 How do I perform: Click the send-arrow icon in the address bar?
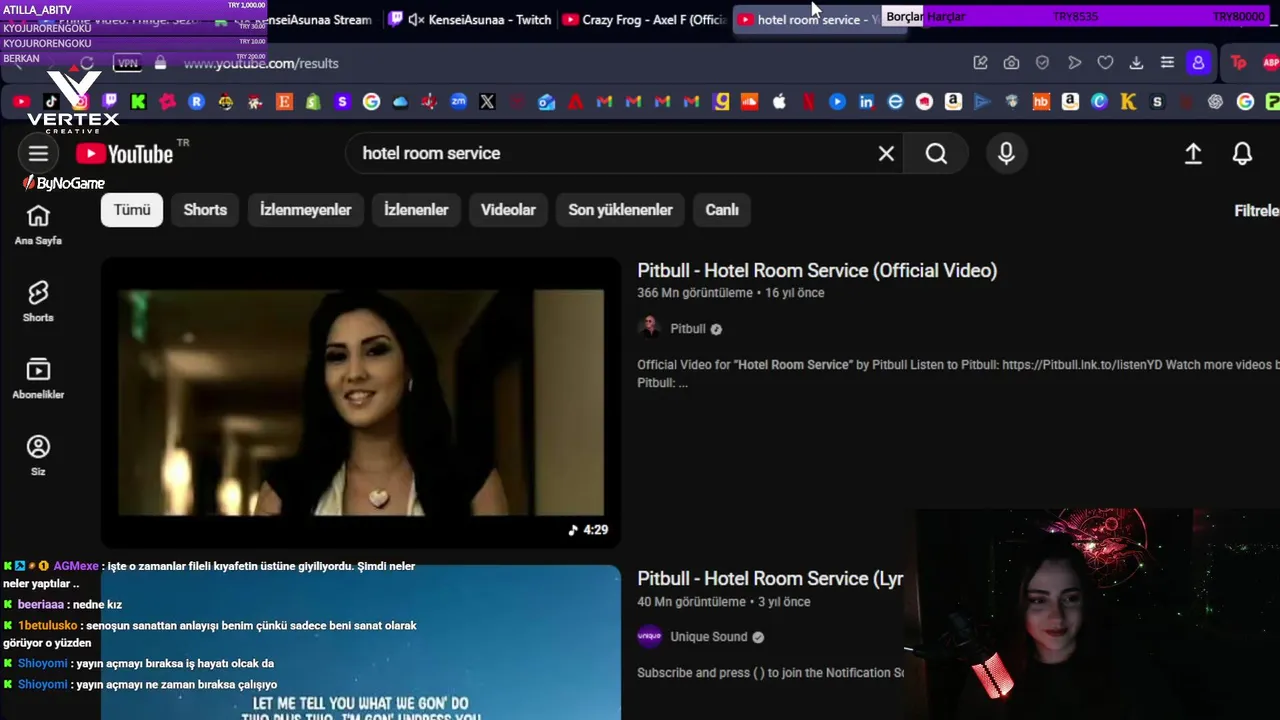pyautogui.click(x=1074, y=63)
